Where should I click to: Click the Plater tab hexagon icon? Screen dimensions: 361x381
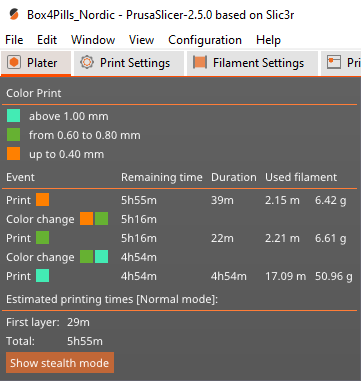[14, 63]
